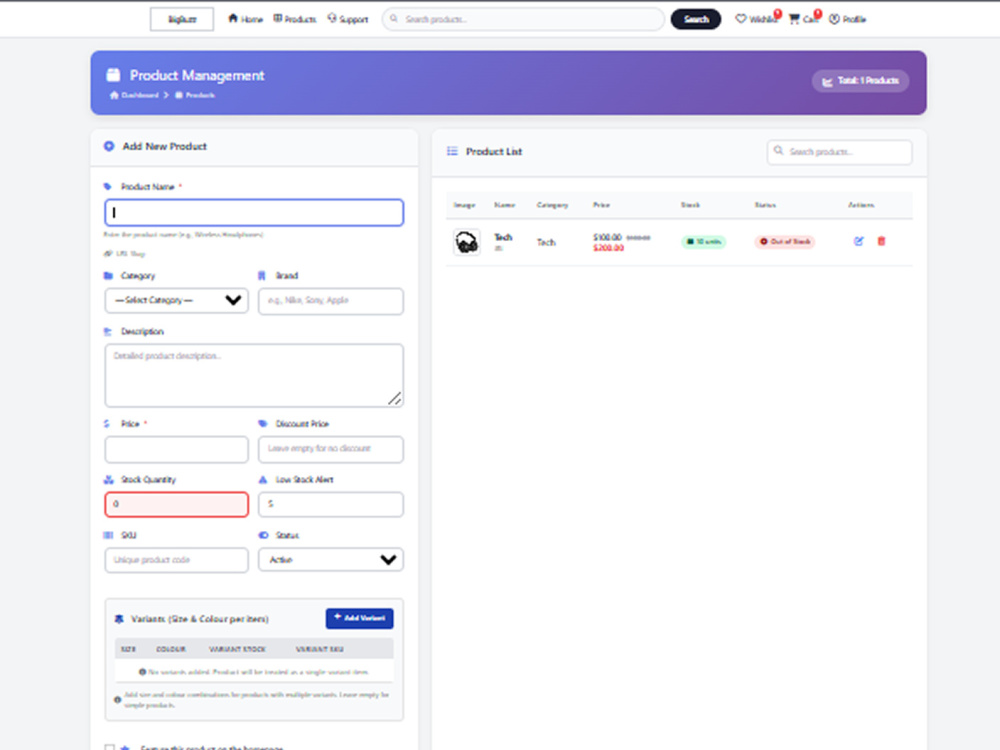Focus the Stock Quantity field
The width and height of the screenshot is (1000, 750).
[x=177, y=504]
